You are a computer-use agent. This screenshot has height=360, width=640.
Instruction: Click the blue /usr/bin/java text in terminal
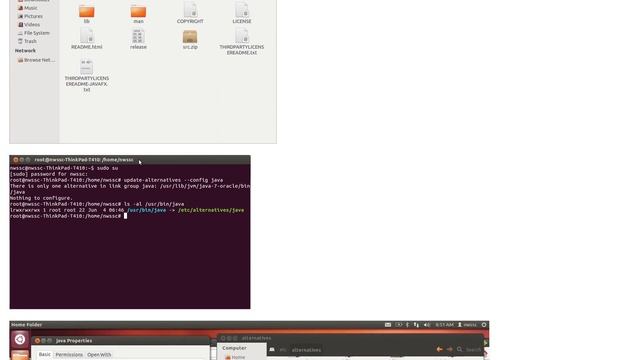147,210
